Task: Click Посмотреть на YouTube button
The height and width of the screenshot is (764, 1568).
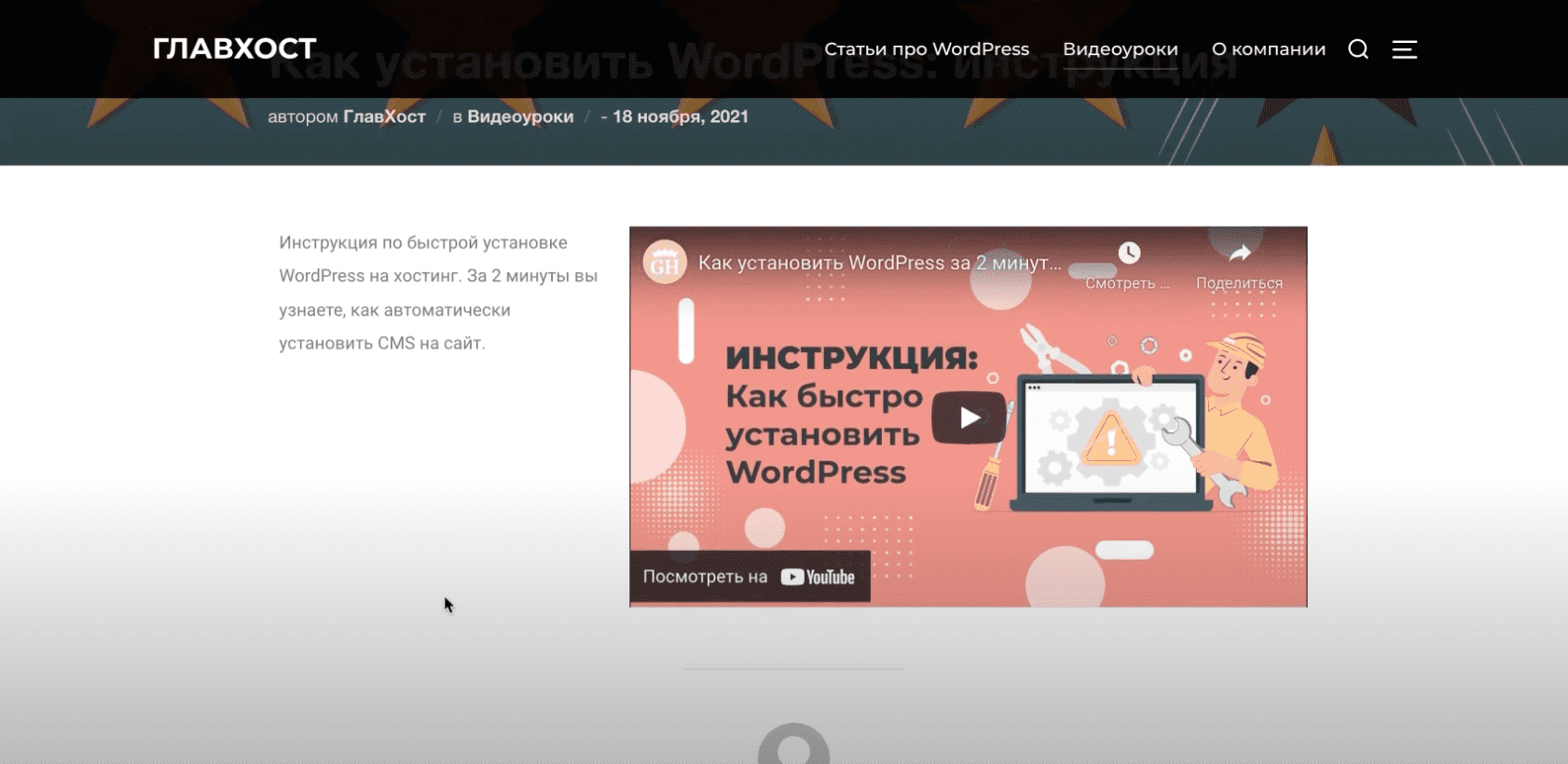Action: pyautogui.click(x=750, y=577)
